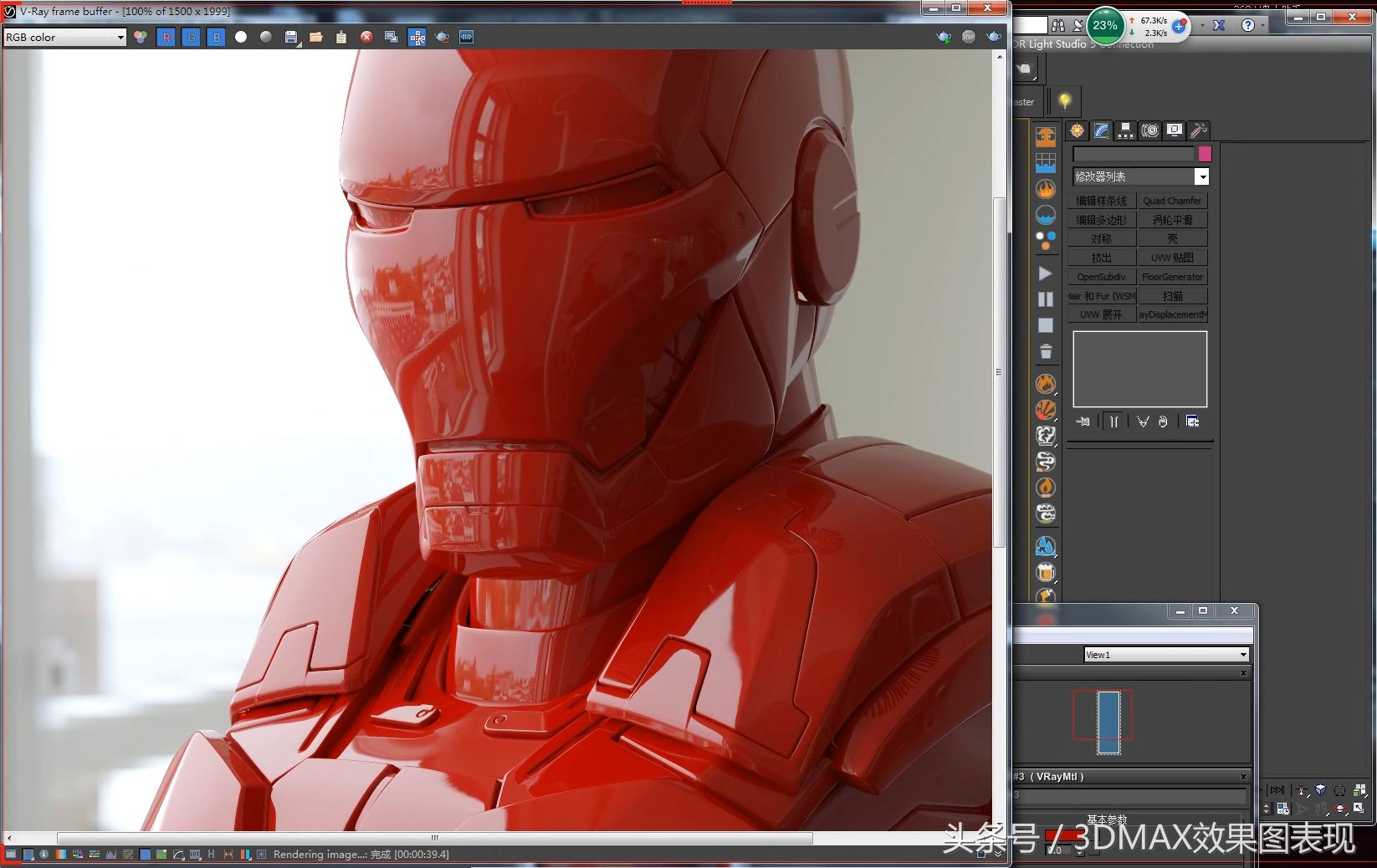Toggle the red channel R button
1377x868 pixels.
166,37
